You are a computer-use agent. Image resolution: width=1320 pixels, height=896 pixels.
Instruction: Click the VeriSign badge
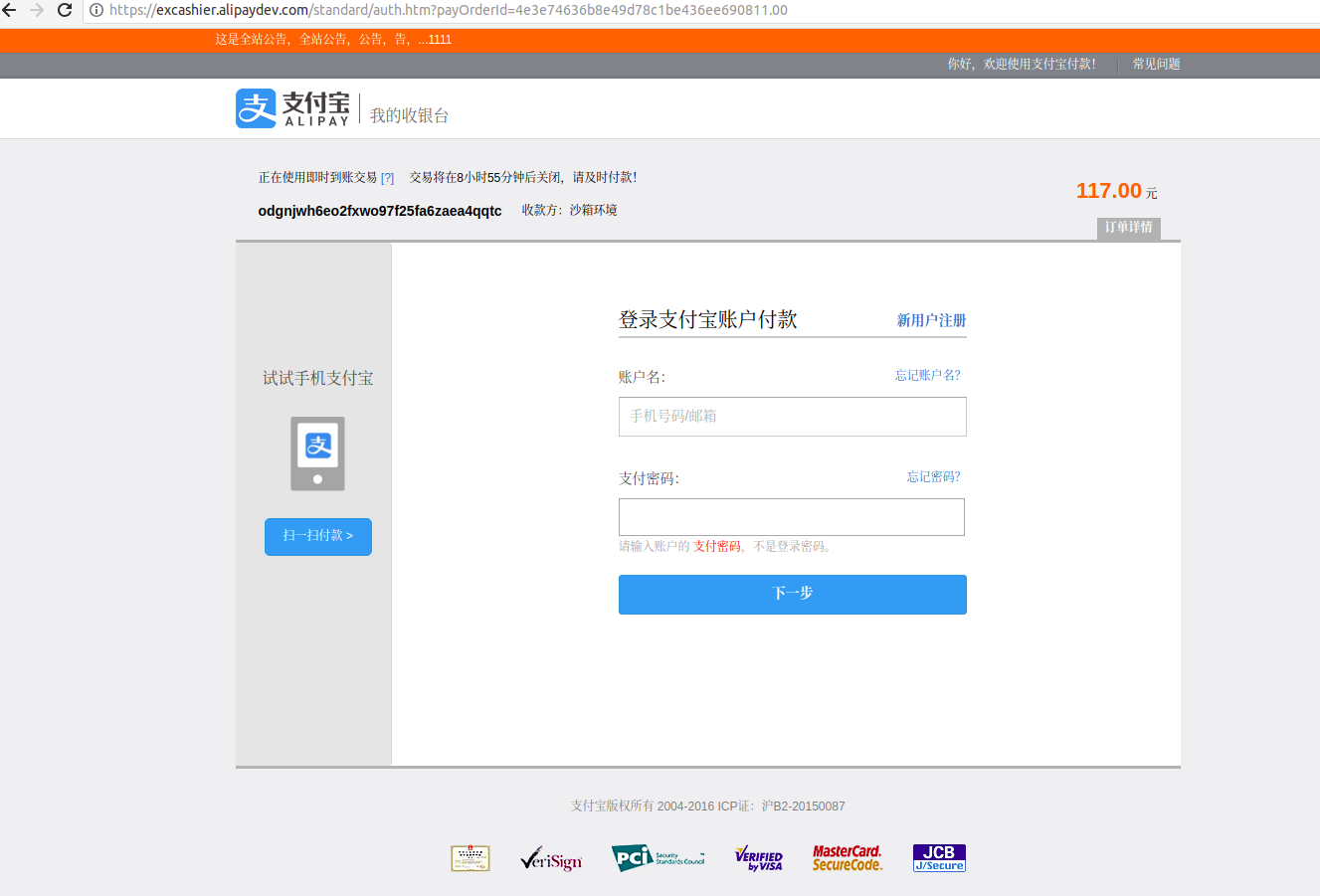(x=551, y=858)
